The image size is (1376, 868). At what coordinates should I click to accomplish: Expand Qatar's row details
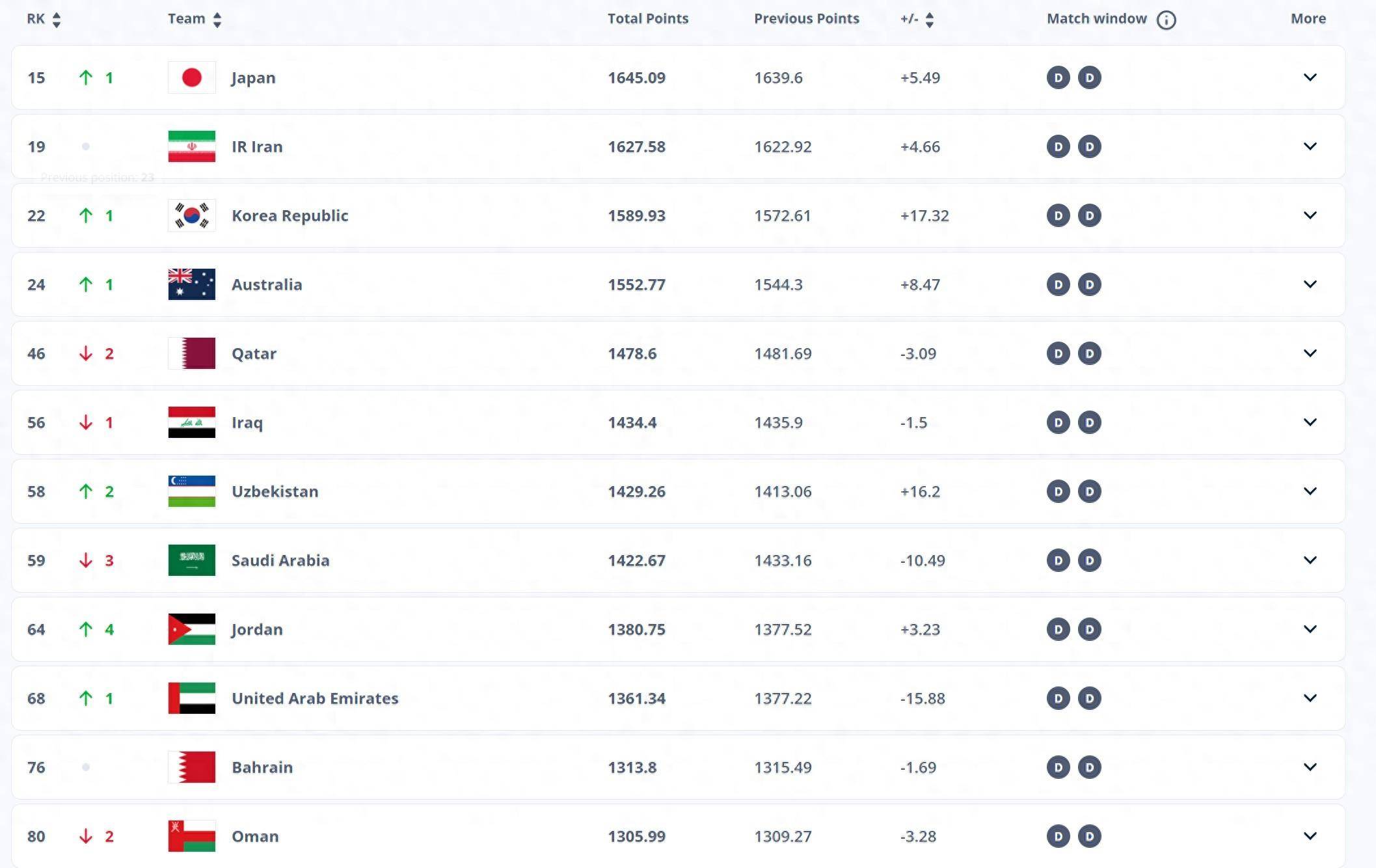(1310, 353)
